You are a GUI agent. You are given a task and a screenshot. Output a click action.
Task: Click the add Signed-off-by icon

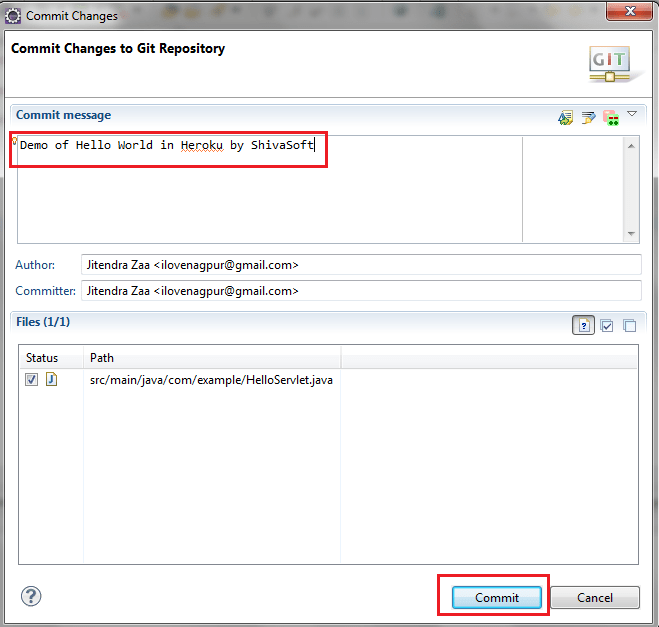(588, 118)
